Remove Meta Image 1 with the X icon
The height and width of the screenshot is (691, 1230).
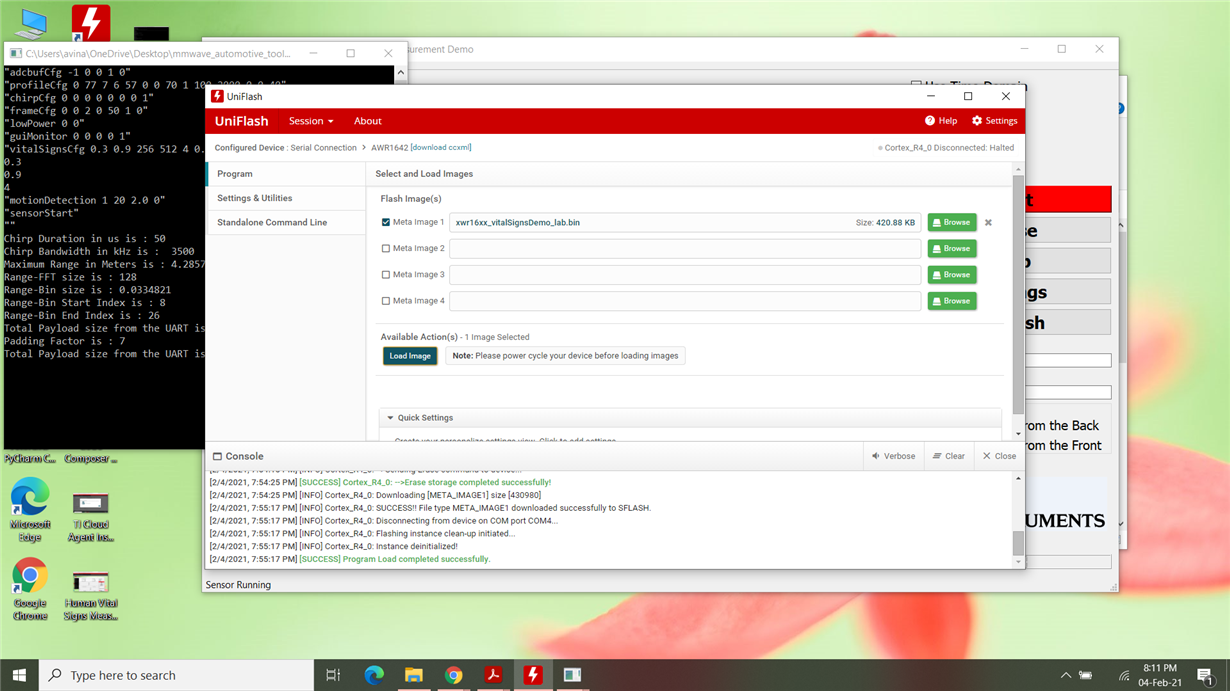pyautogui.click(x=988, y=223)
